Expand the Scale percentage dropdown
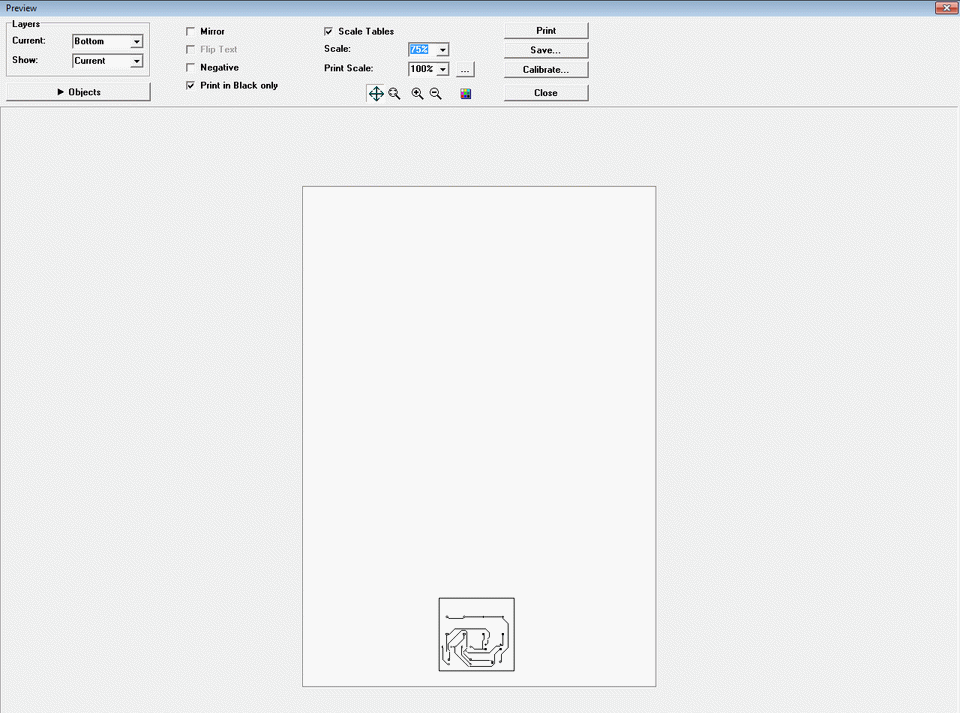 click(x=443, y=50)
